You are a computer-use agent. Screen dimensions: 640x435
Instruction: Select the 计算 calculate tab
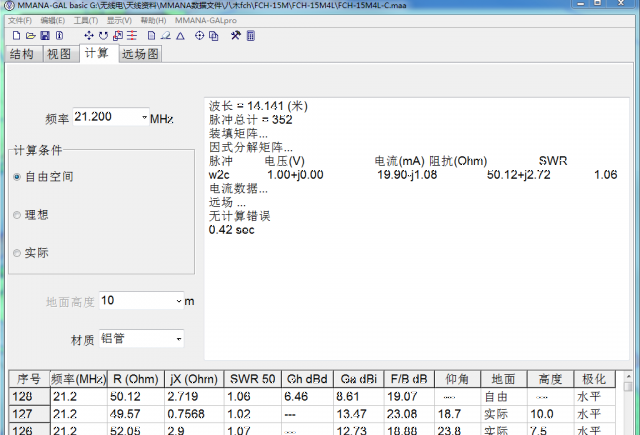98,53
